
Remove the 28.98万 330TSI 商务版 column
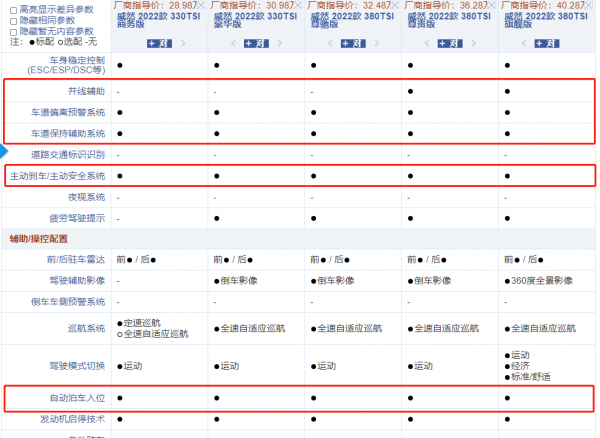201,5
